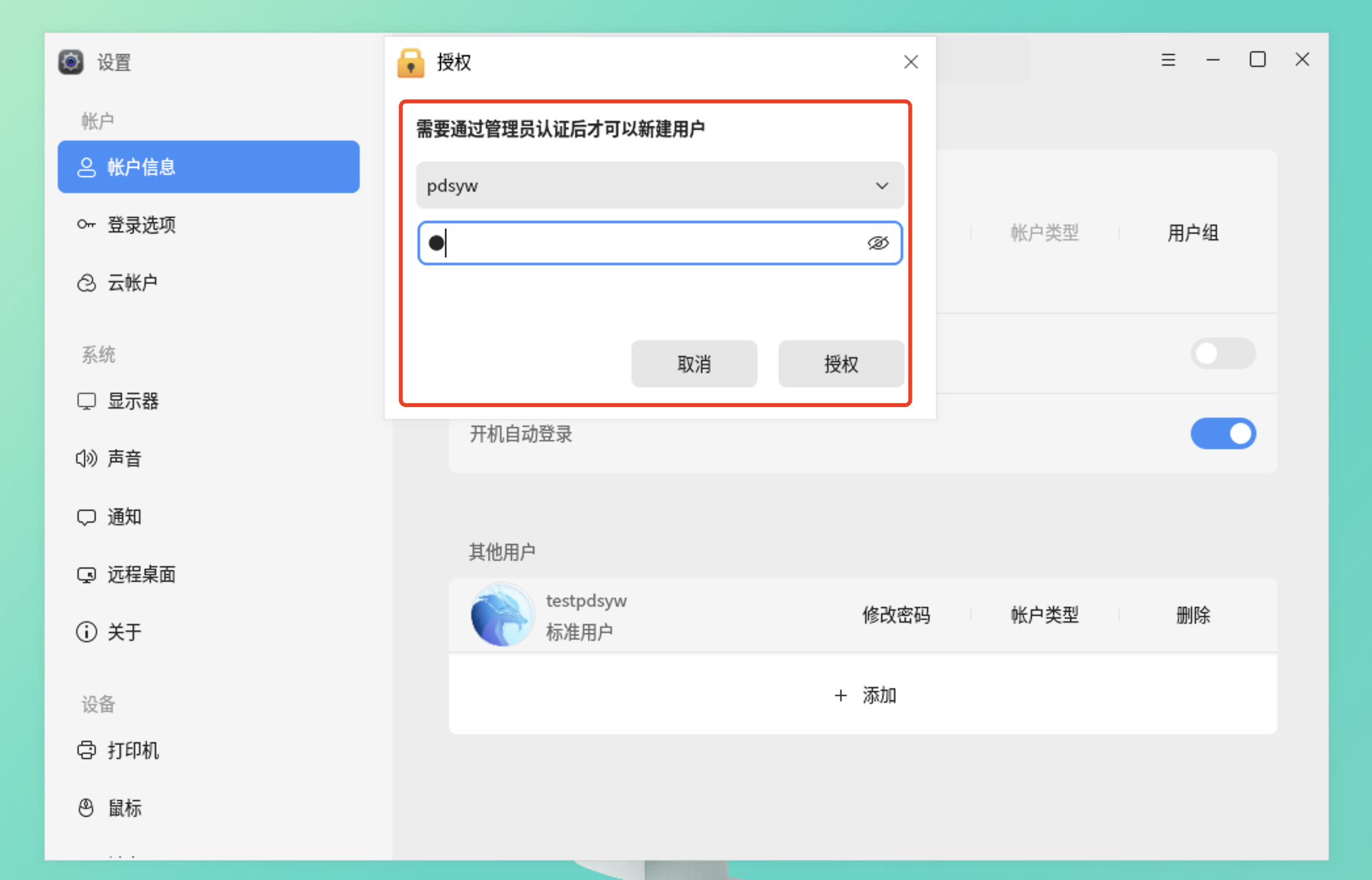
Task: Click the 取消 cancel button
Action: 694,364
